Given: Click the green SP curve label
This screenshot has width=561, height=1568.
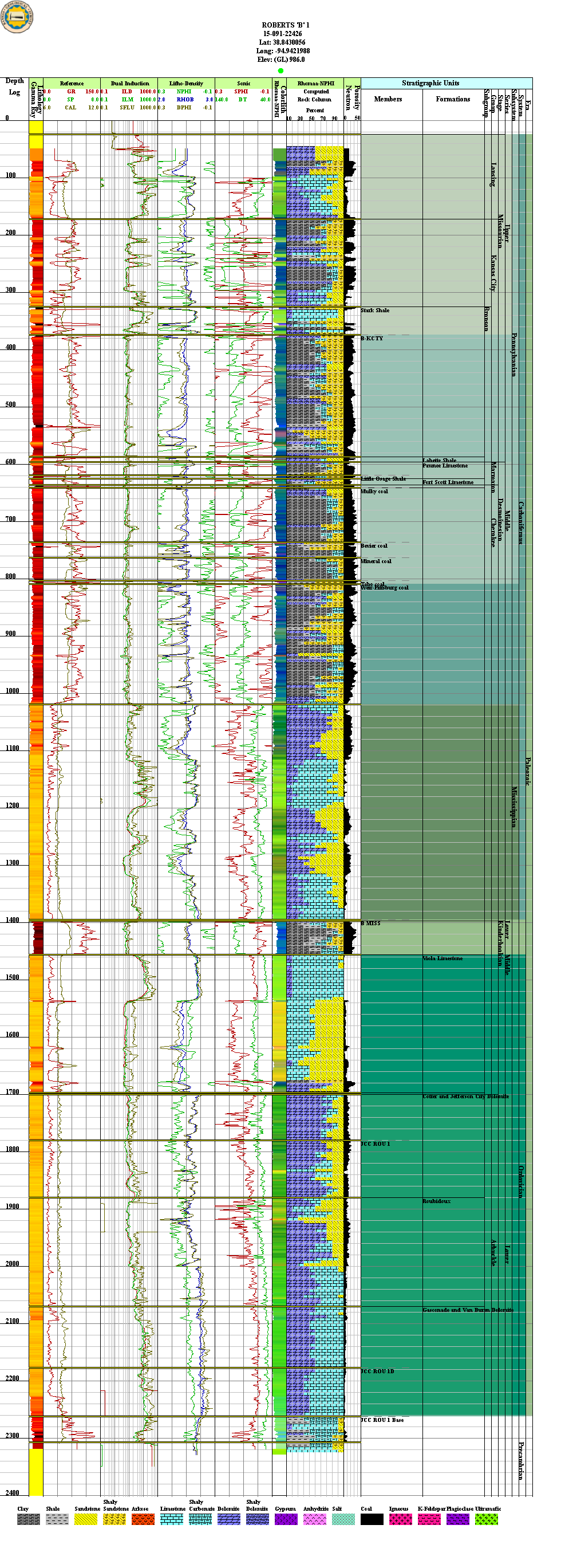Looking at the screenshot, I should [x=70, y=100].
